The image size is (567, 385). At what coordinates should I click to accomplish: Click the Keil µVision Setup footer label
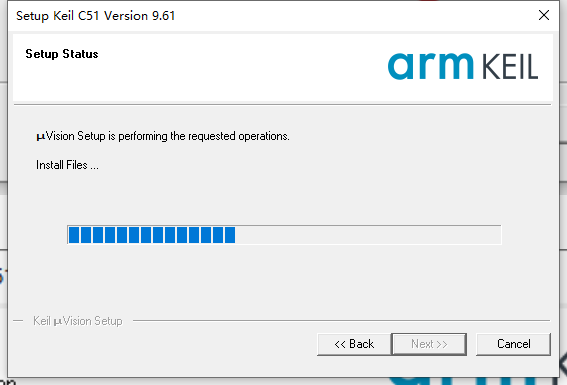(78, 321)
